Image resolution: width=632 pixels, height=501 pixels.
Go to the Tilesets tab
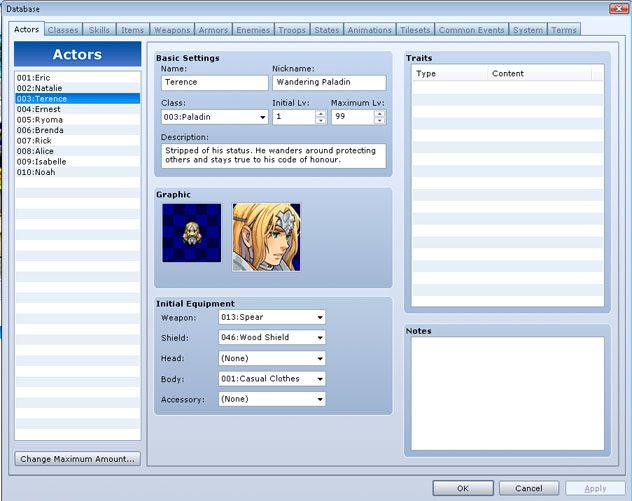(413, 30)
